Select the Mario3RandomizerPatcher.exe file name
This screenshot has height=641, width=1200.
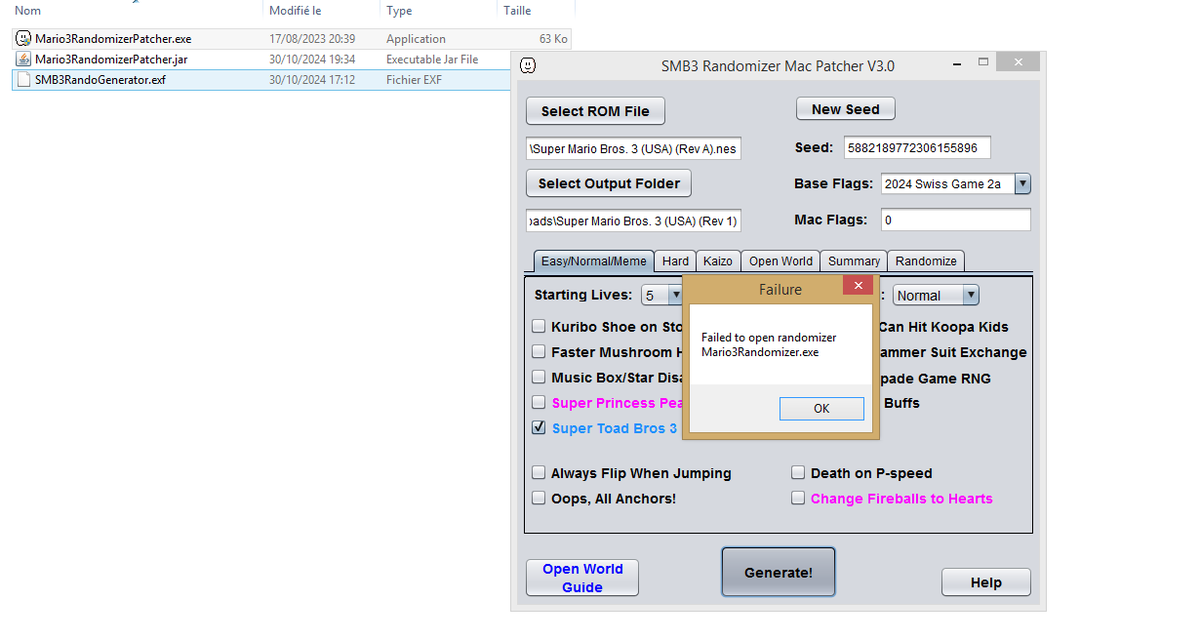[113, 39]
